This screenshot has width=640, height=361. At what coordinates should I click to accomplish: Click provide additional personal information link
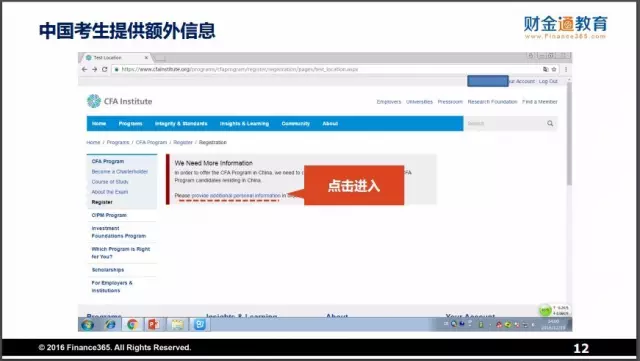[236, 196]
